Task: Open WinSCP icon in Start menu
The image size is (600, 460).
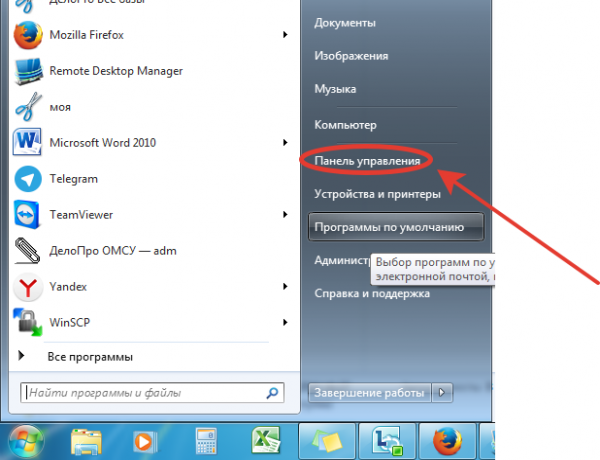Action: click(28, 322)
